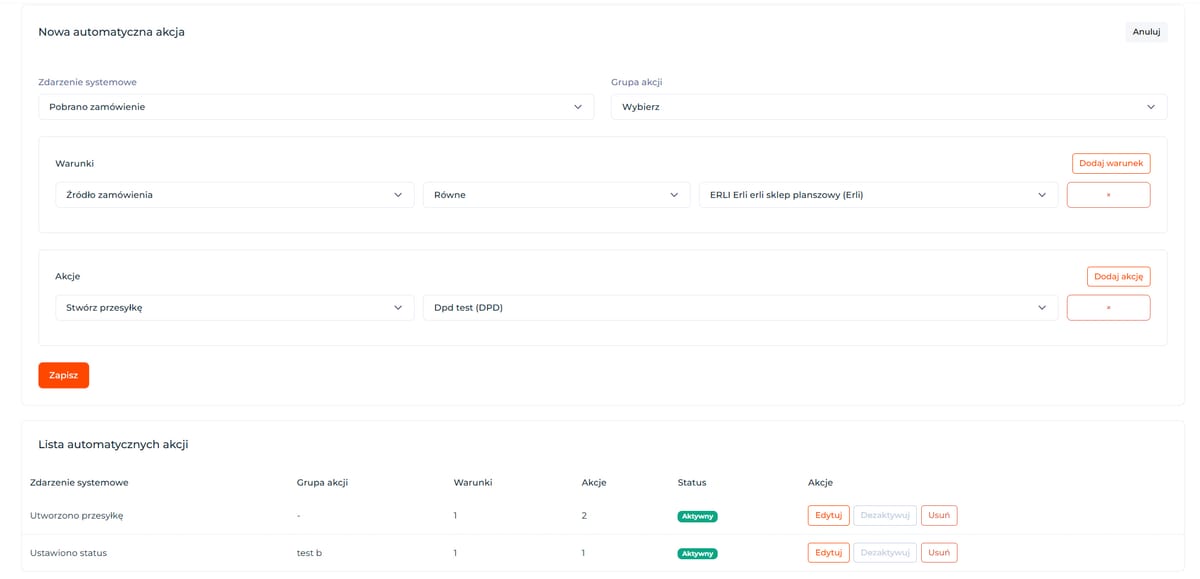
Task: Expand the Stwórz przesyłkę action dropdown
Action: 234,308
